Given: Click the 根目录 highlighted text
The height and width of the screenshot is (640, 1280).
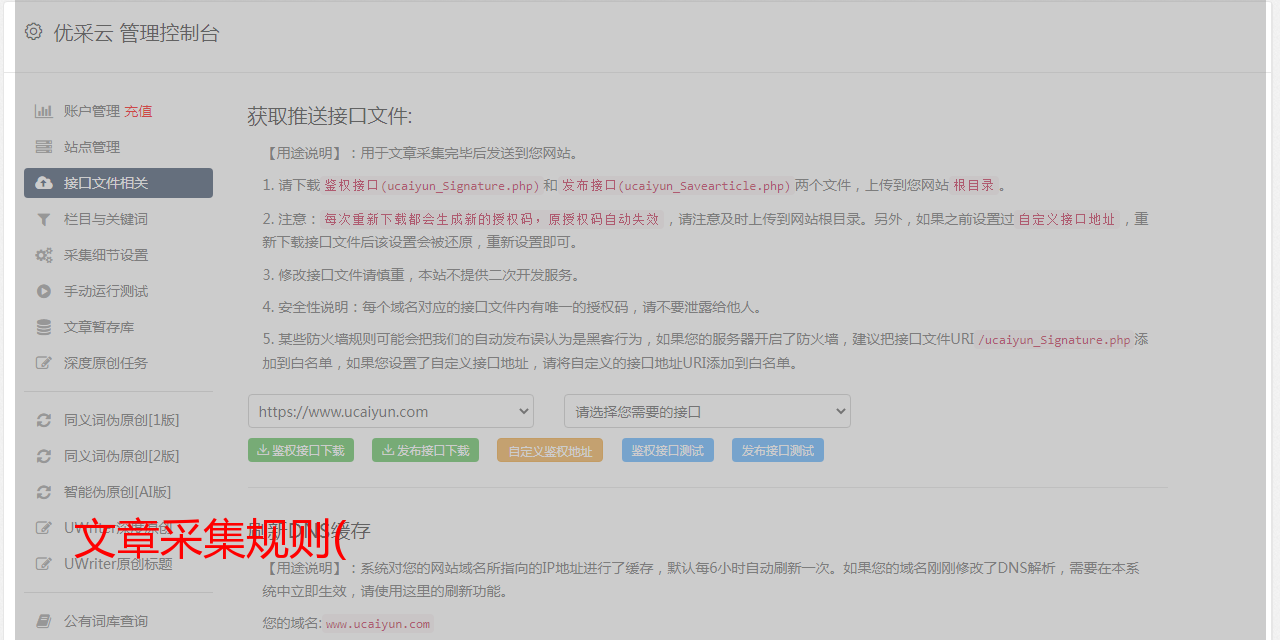Looking at the screenshot, I should (x=974, y=185).
